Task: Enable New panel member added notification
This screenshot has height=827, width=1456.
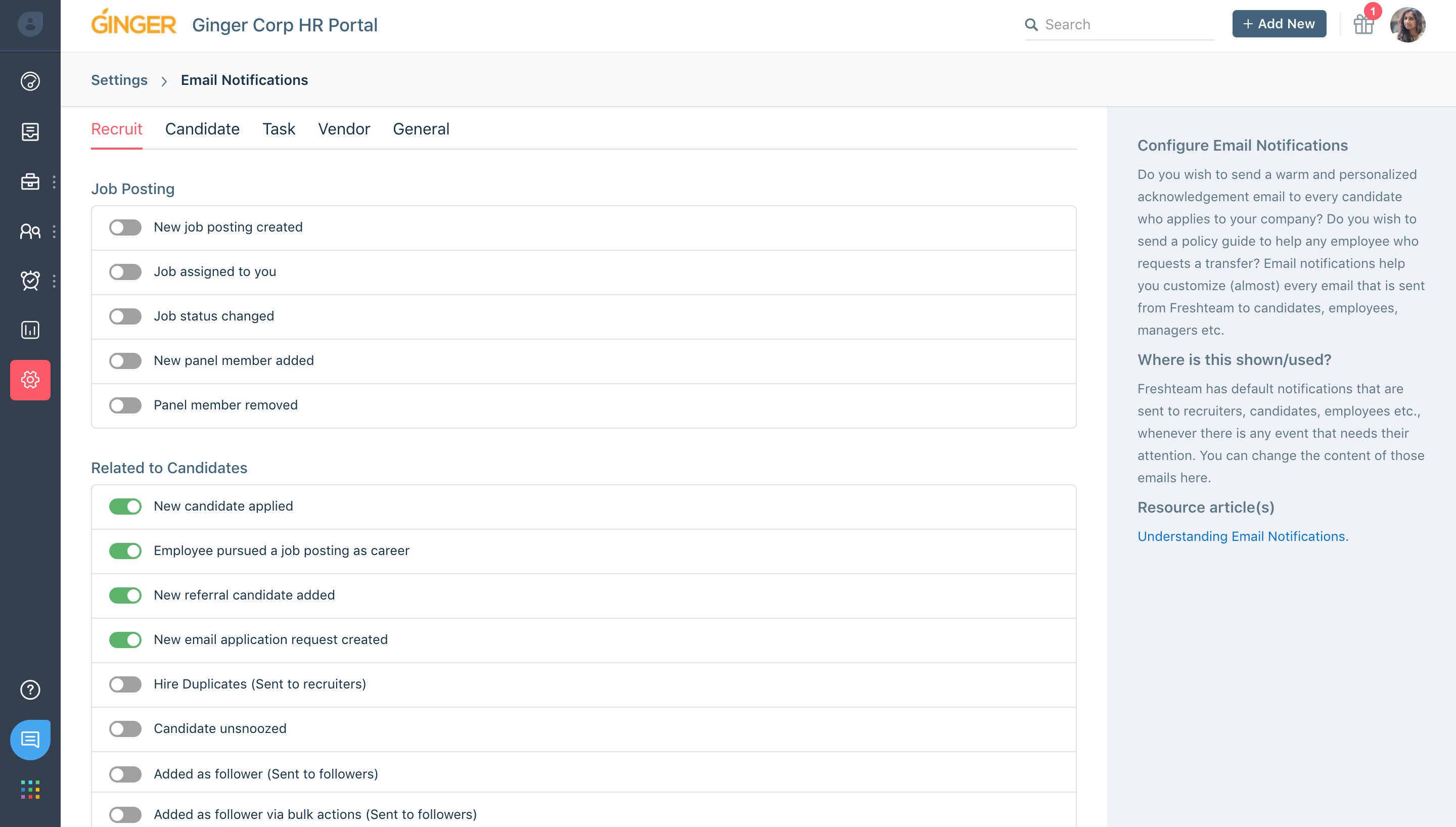Action: 125,361
